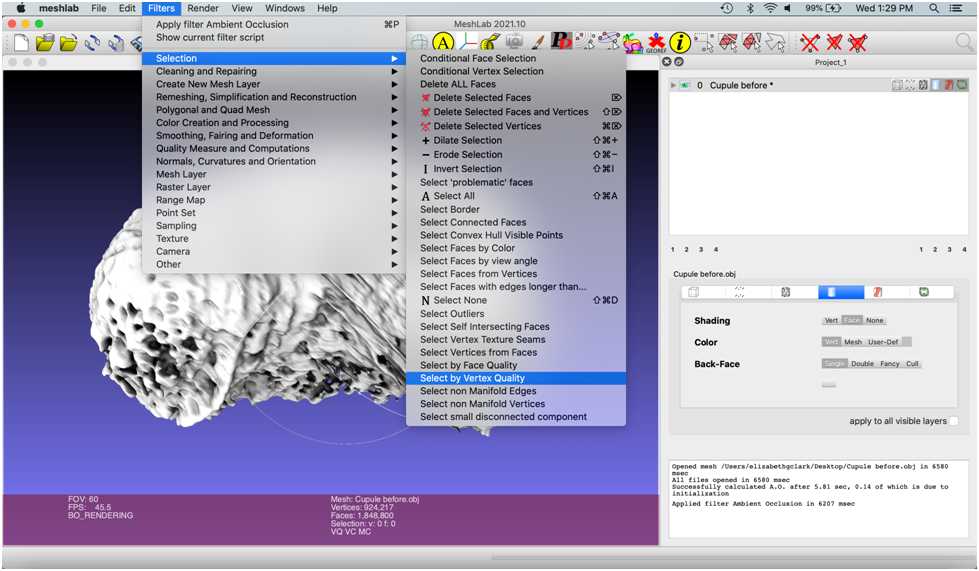The image size is (979, 571).
Task: Open the green edge decorator render tab
Action: pyautogui.click(x=923, y=292)
